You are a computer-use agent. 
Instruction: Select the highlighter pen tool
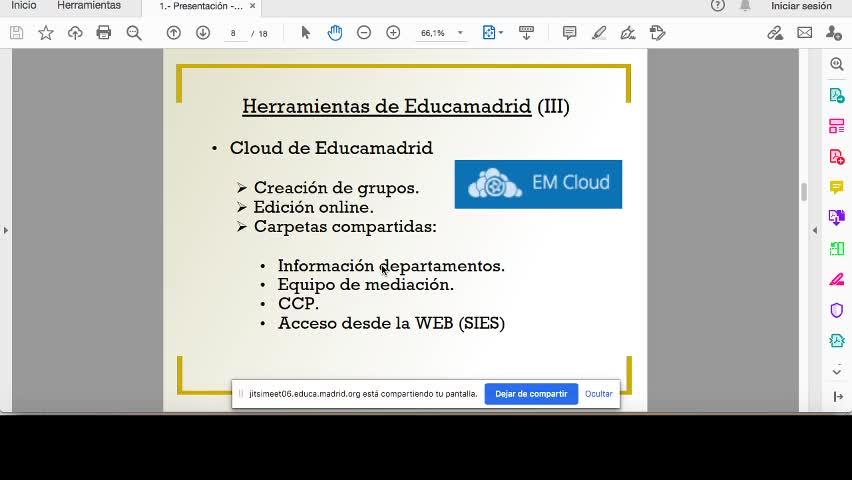coord(599,33)
